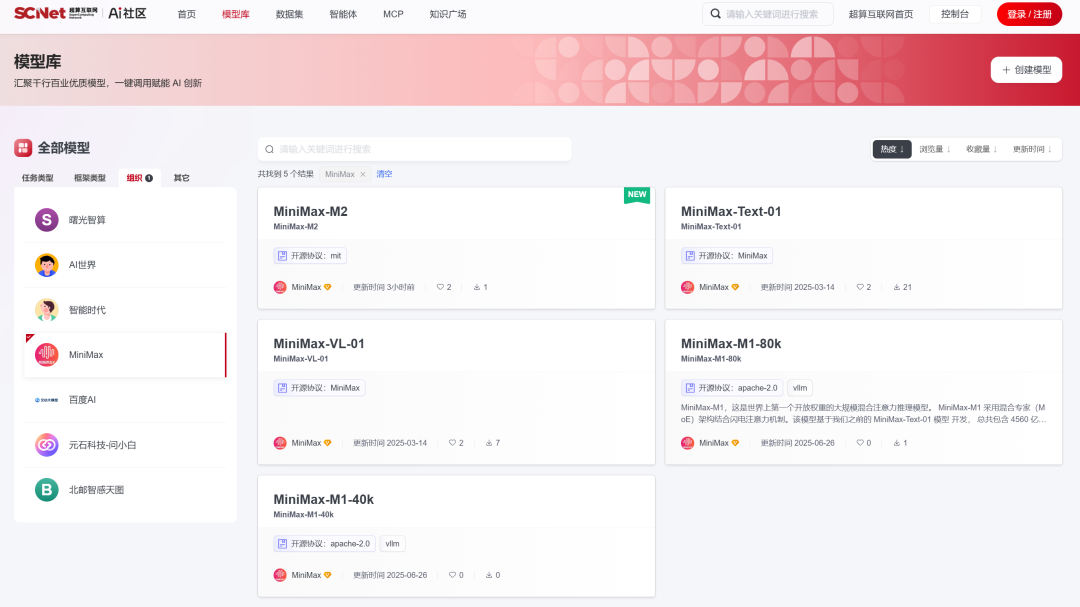1080x607 pixels.
Task: Click the download icon on MiniMax-Text-01 card
Action: (897, 287)
